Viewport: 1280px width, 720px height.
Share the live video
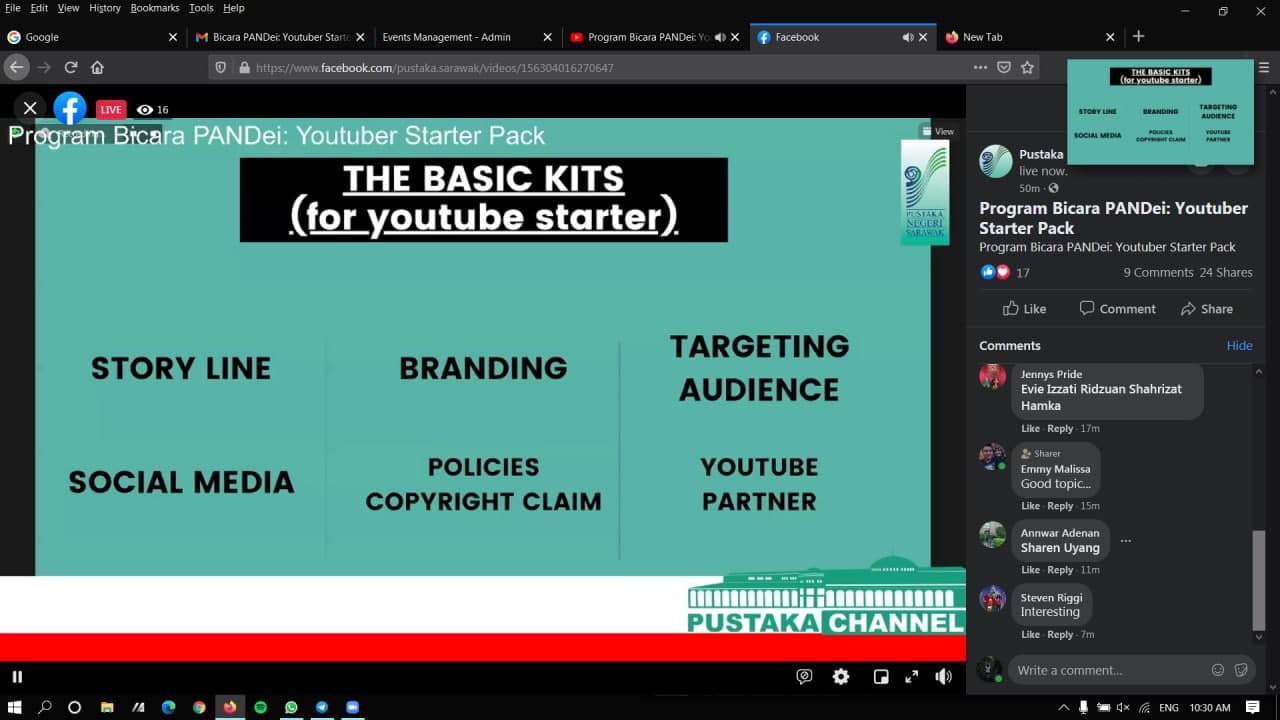(x=1206, y=309)
